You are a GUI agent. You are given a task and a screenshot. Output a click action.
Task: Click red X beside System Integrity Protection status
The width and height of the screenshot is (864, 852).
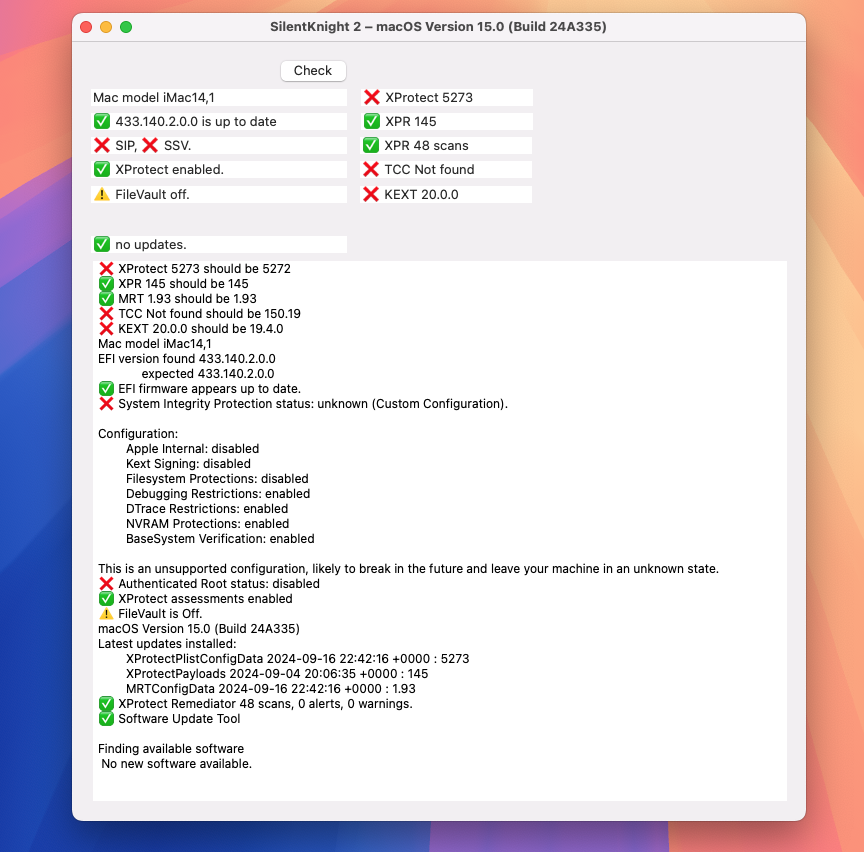coord(106,403)
